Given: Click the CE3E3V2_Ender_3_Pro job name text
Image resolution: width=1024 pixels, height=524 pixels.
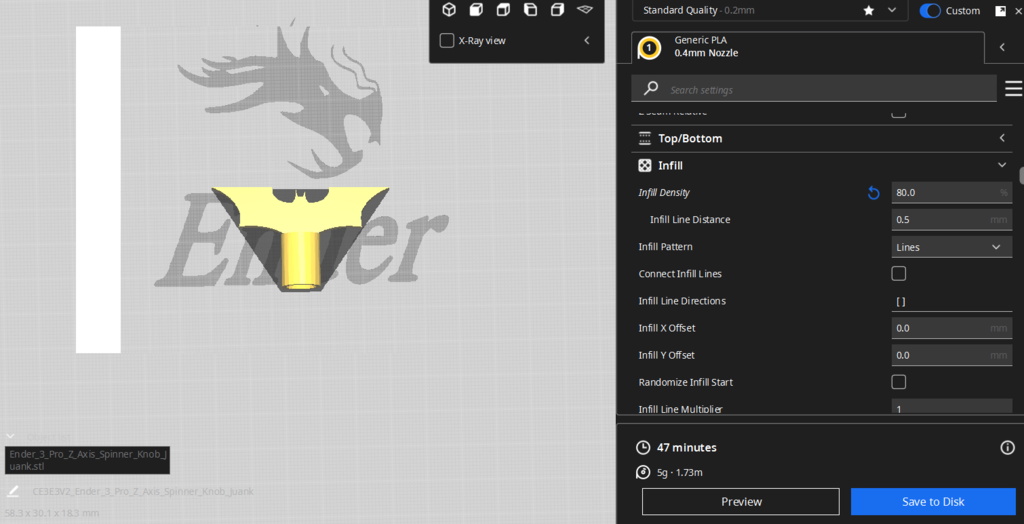Looking at the screenshot, I should 143,491.
